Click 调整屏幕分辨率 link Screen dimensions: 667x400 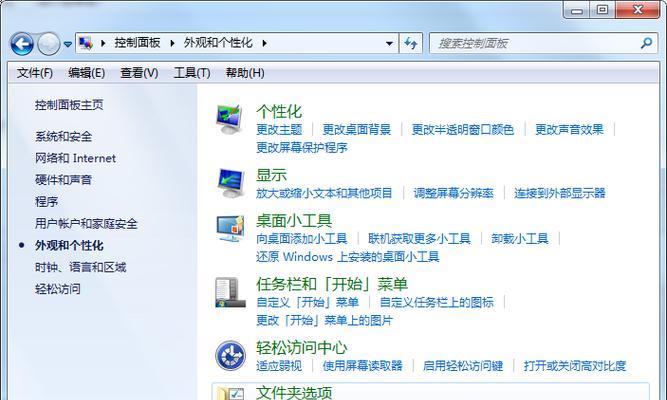tap(453, 193)
